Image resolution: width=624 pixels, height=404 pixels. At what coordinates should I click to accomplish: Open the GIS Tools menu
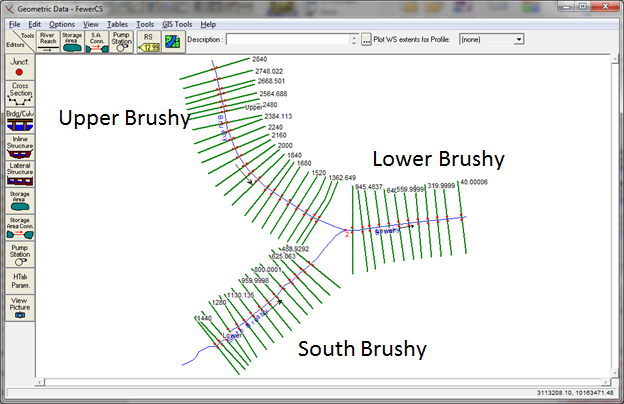click(x=178, y=23)
